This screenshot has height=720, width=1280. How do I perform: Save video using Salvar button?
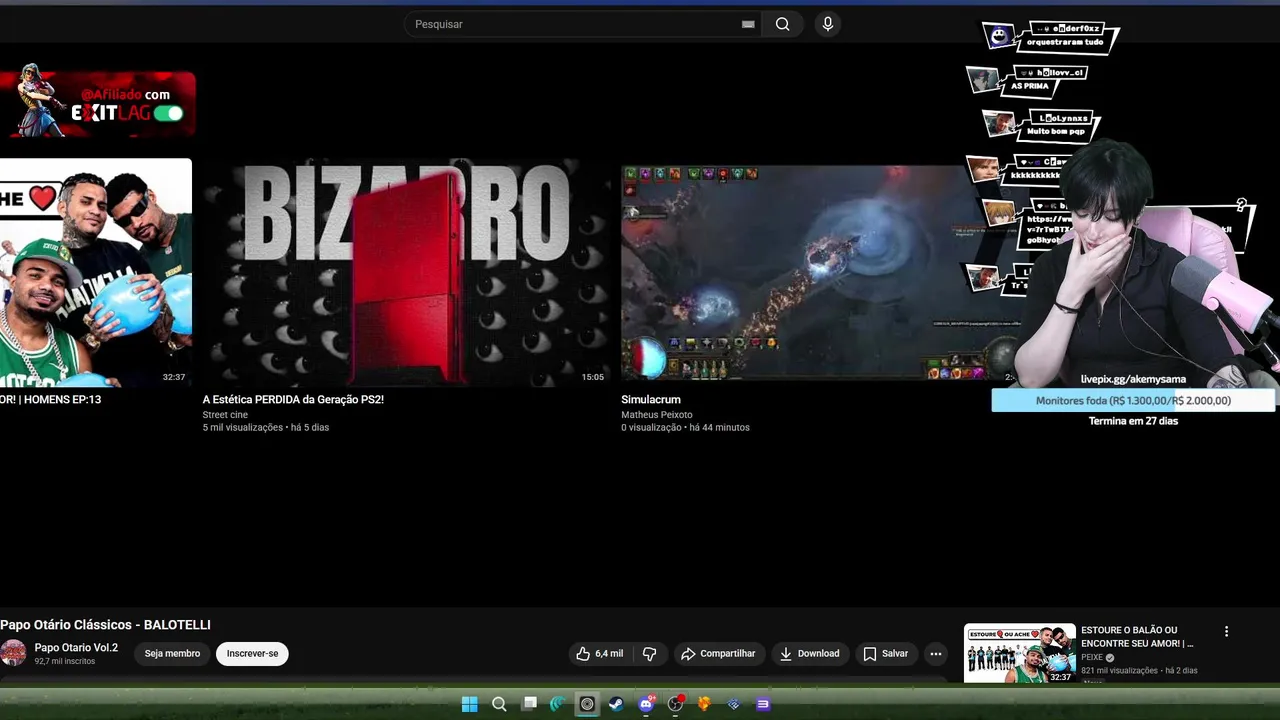[x=886, y=653]
